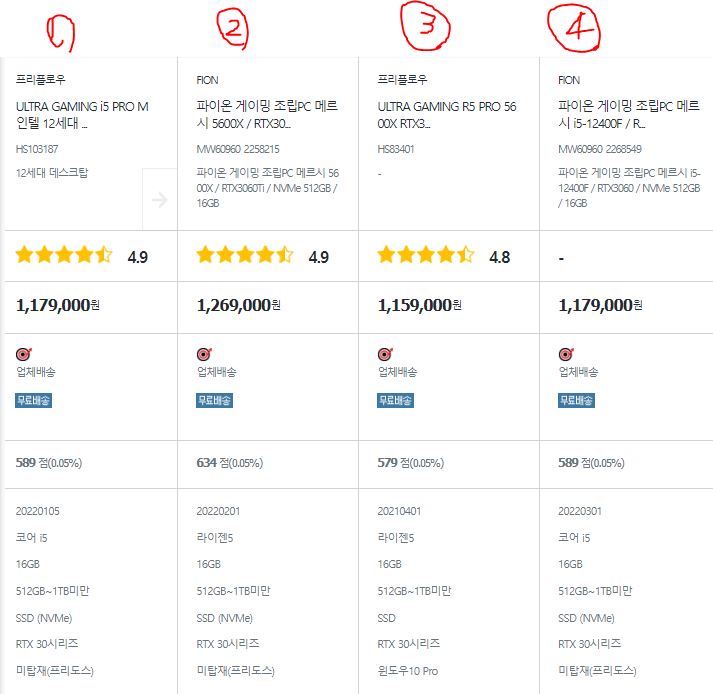Open ULTRA GAMING R5 PRO 5600X title
Image resolution: width=713 pixels, height=694 pixels.
447,115
